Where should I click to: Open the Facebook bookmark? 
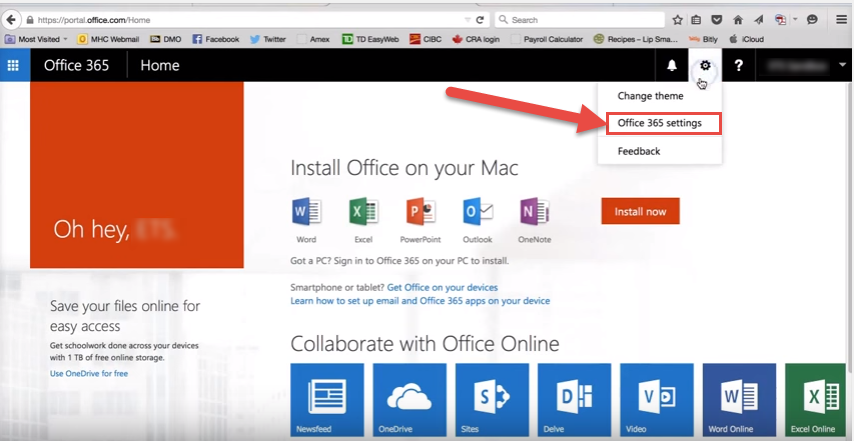pyautogui.click(x=216, y=39)
